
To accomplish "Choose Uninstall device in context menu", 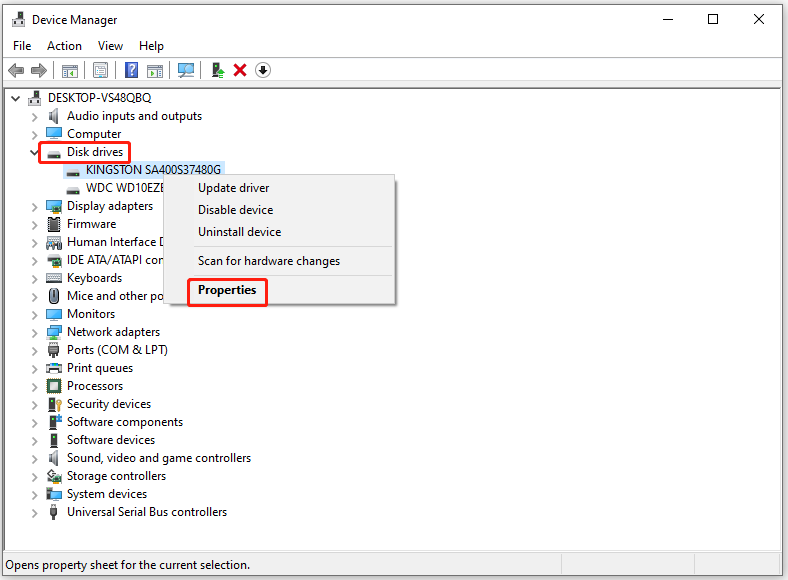I will coord(239,232).
